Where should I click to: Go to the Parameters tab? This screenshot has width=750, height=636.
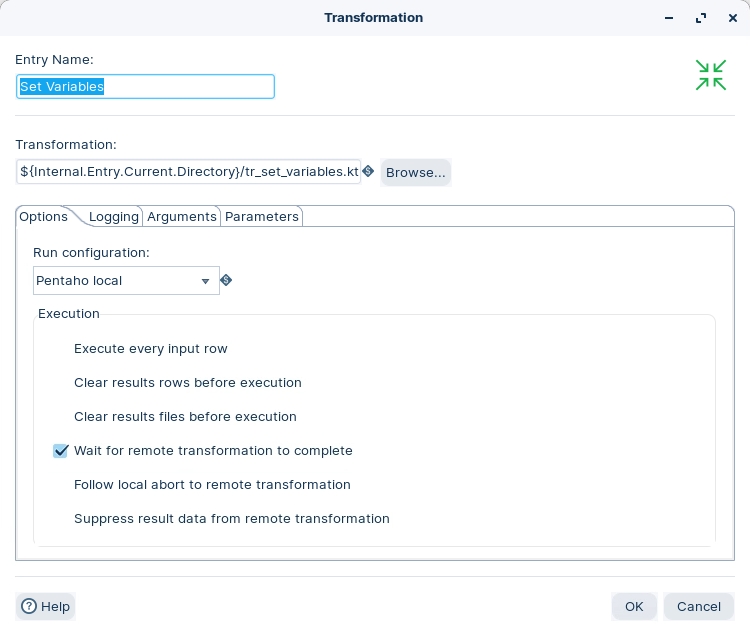(261, 217)
